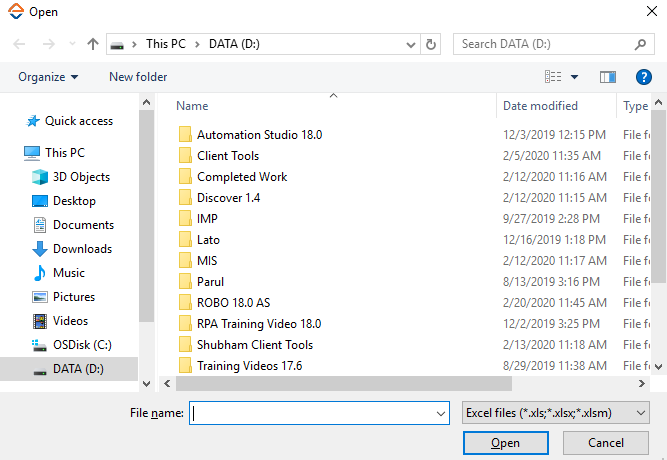Click the Refresh button in address bar
The width and height of the screenshot is (667, 460).
pyautogui.click(x=431, y=44)
